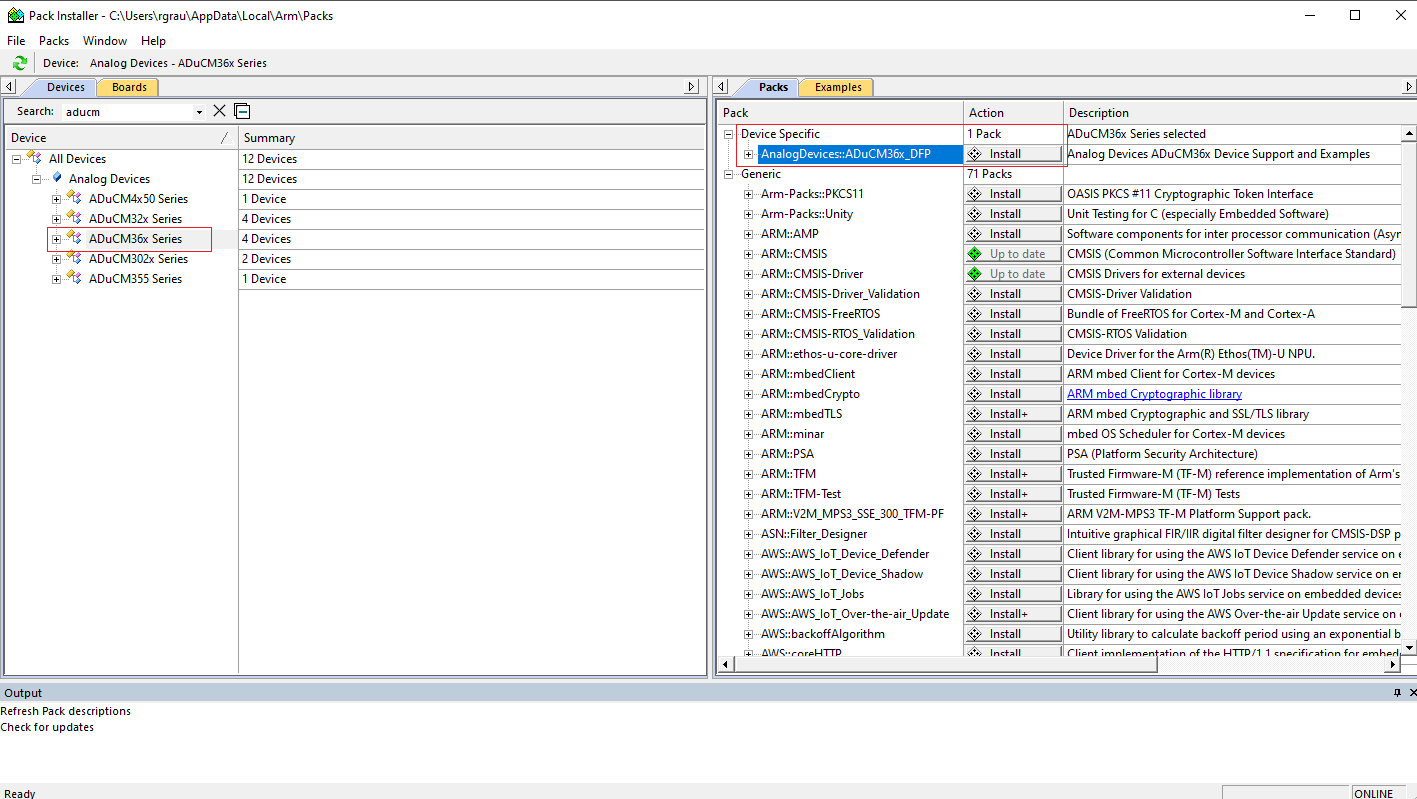Sort by the Device column header
Screen dimensions: 1417x799
120,138
